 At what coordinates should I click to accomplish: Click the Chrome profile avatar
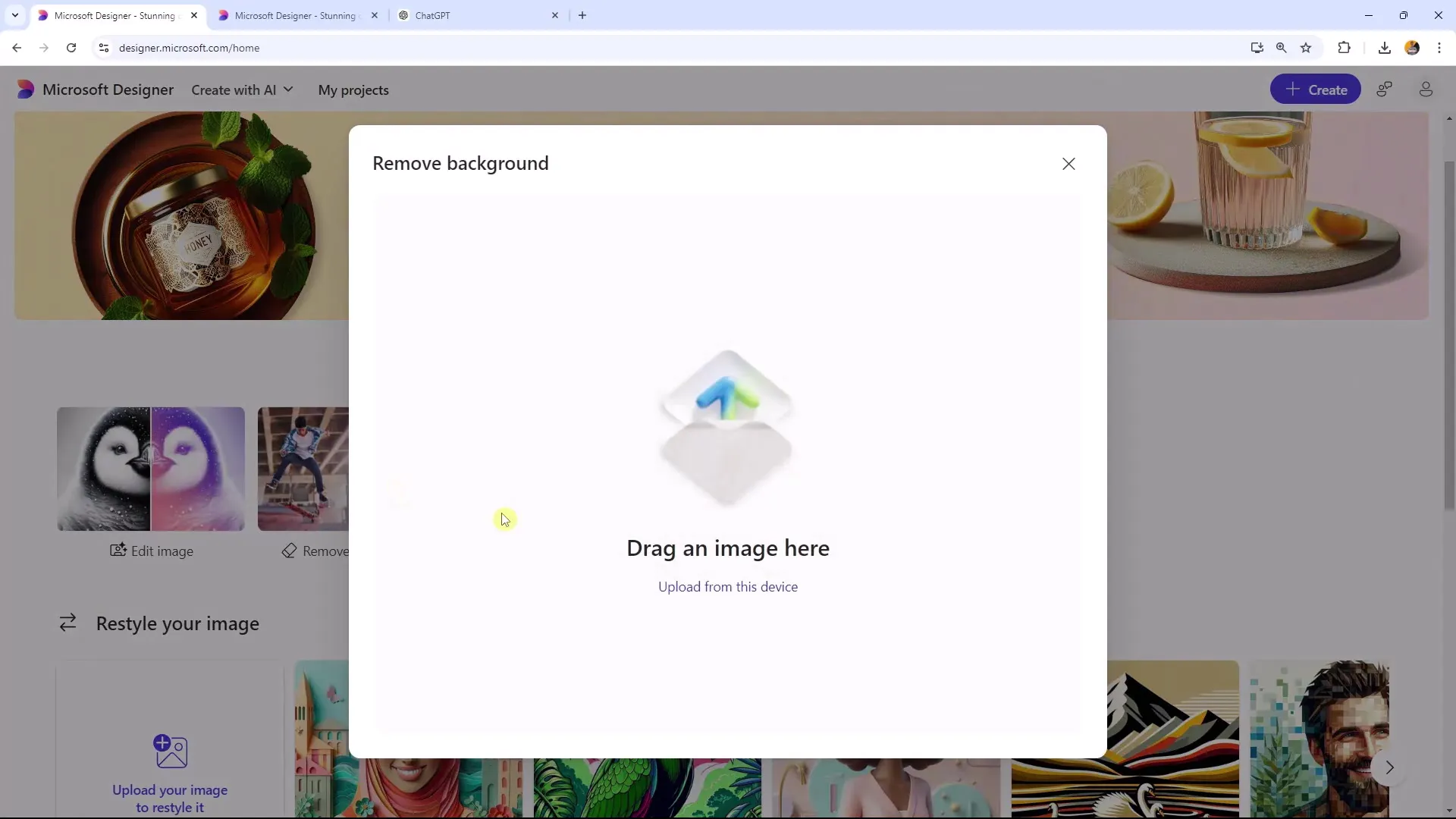[x=1412, y=48]
